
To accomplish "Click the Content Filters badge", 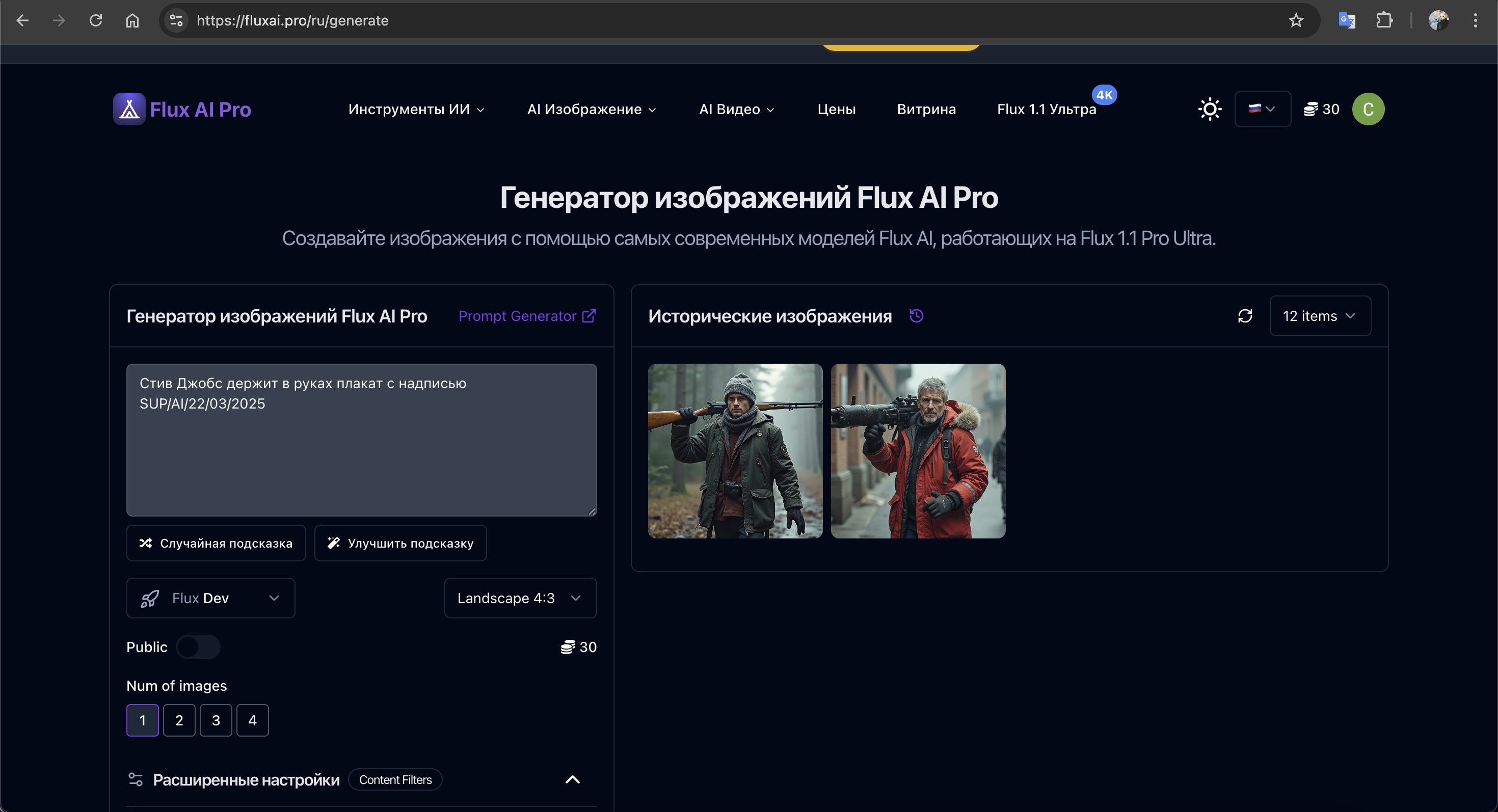I will [395, 779].
